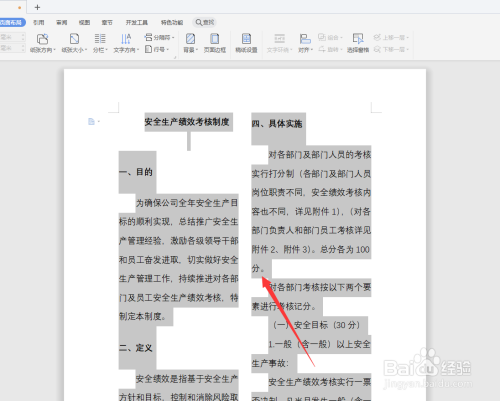Click the 分栏 columns tool
The width and height of the screenshot is (500, 401).
[100, 43]
